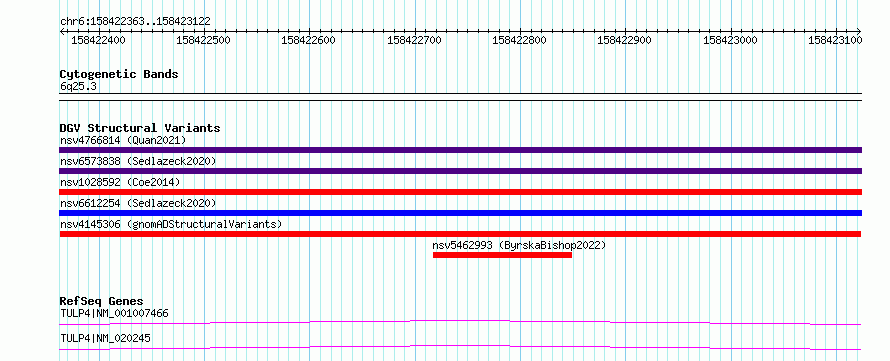The width and height of the screenshot is (890, 361).
Task: Click the 6q25.3 band label
Action: (78, 87)
